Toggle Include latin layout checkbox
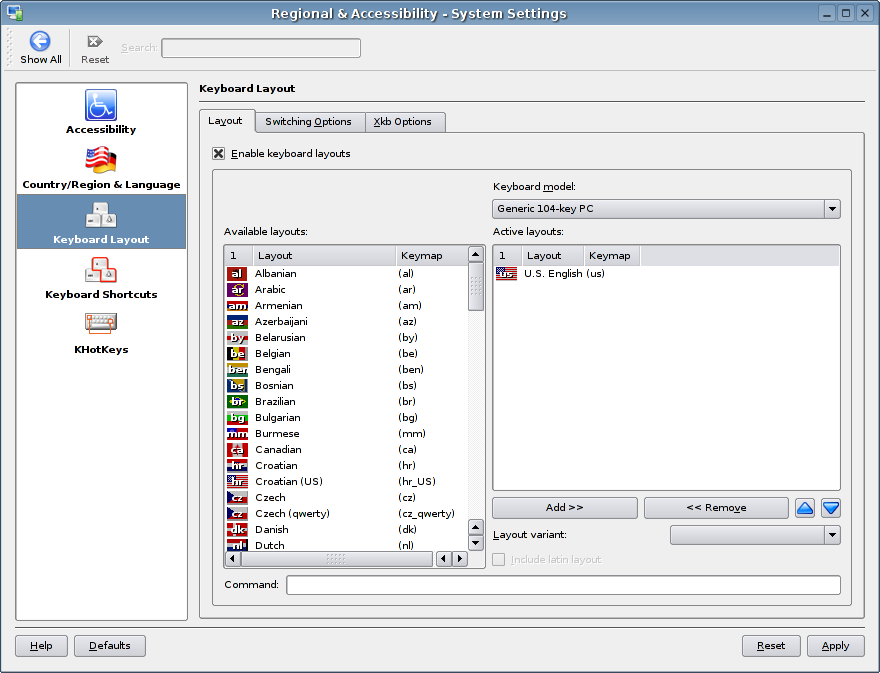Image resolution: width=880 pixels, height=673 pixels. 498,560
